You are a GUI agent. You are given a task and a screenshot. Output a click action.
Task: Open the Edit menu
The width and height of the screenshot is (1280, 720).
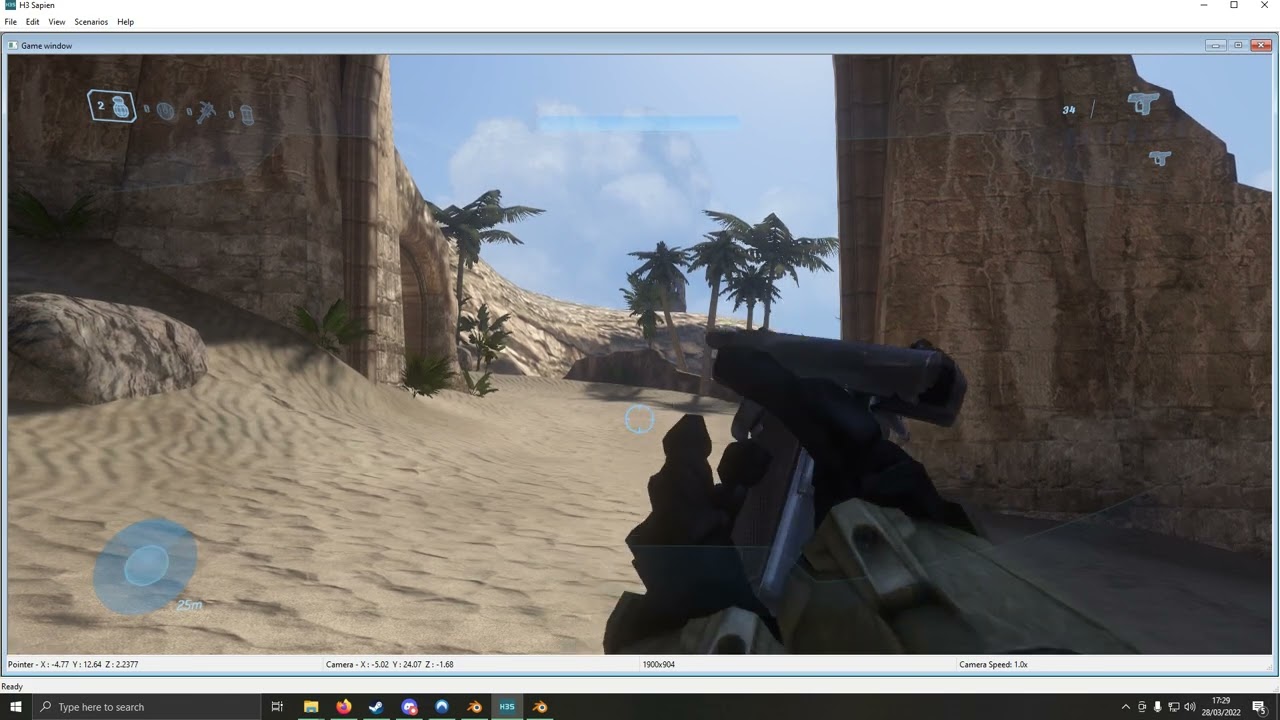pyautogui.click(x=33, y=22)
